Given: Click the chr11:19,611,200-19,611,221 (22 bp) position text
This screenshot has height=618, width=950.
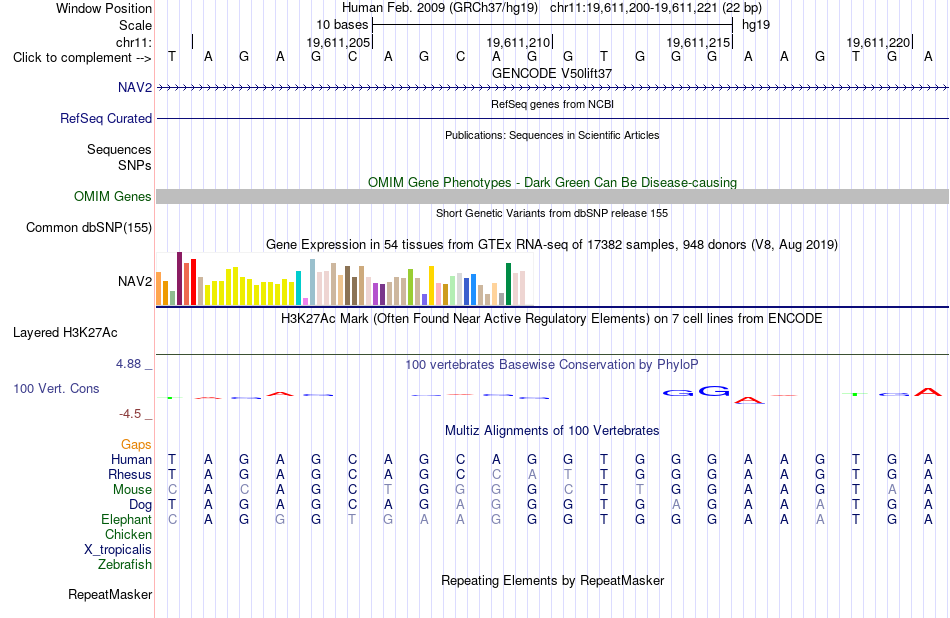Looking at the screenshot, I should 656,8.
